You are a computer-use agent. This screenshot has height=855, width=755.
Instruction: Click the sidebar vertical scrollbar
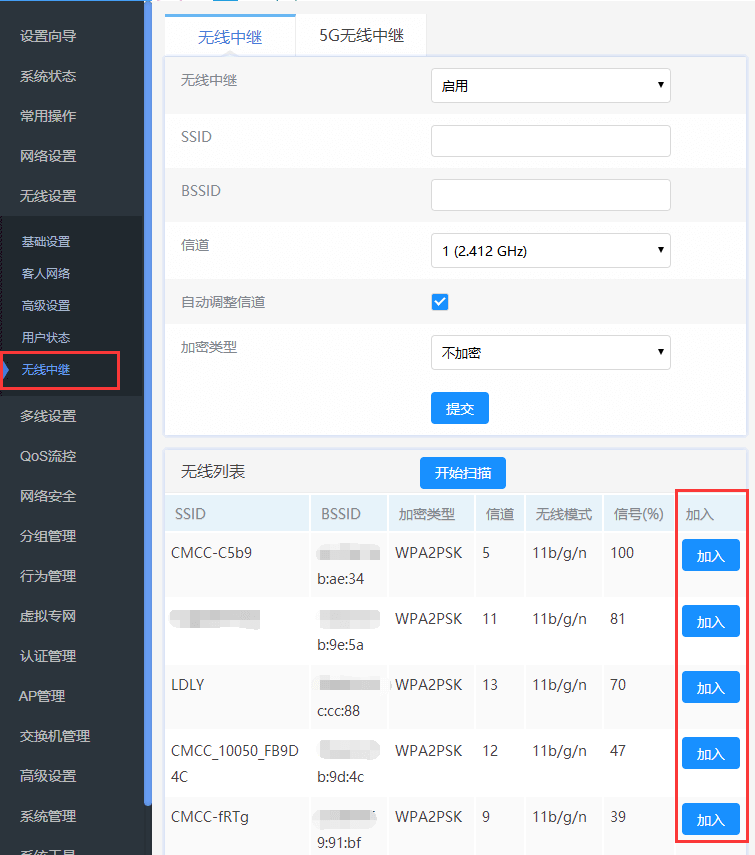tap(148, 400)
